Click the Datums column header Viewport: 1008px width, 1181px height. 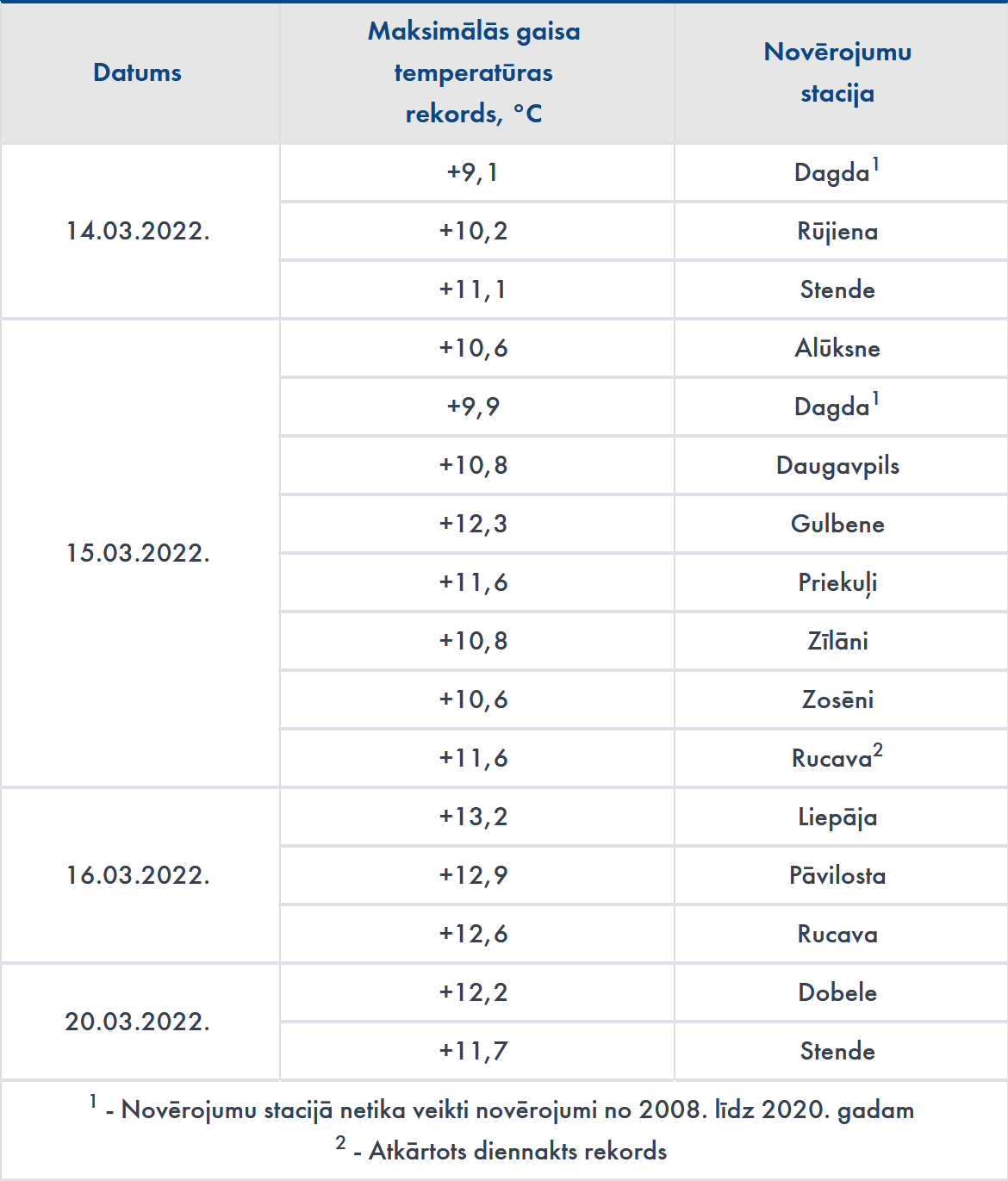click(138, 72)
